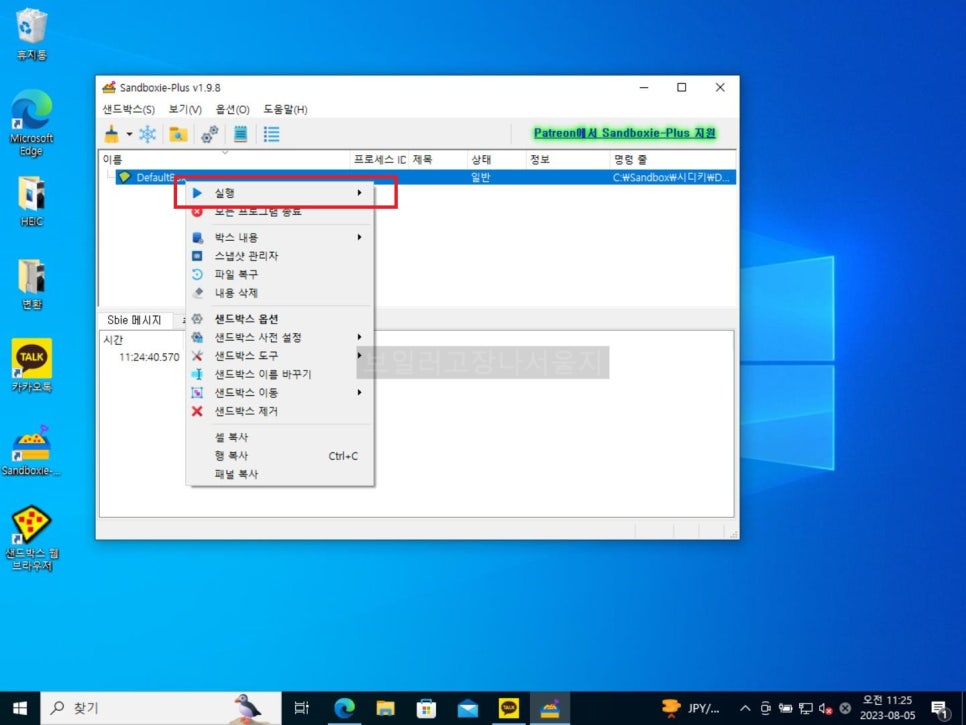966x725 pixels.
Task: Open the 보기(V) menu
Action: coord(185,109)
